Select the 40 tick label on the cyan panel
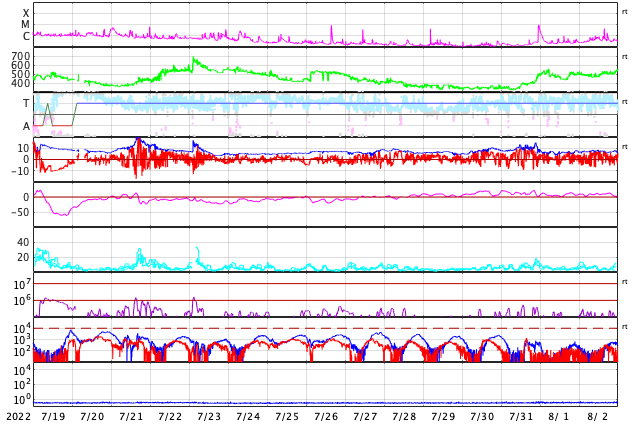 (23, 242)
